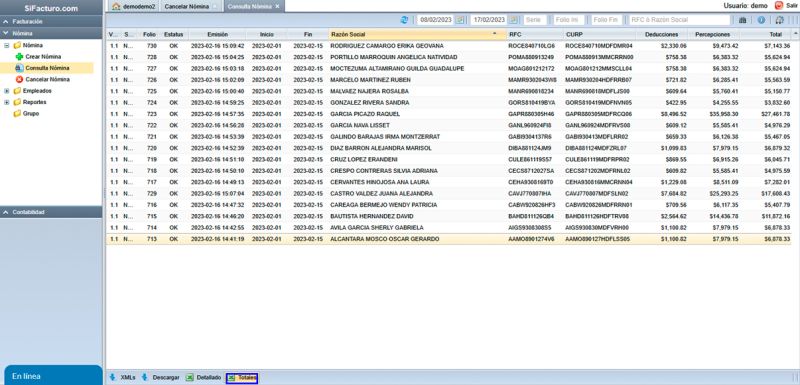Expand the Facturación accordion panel
Viewport: 800px width, 385px height.
tap(51, 22)
